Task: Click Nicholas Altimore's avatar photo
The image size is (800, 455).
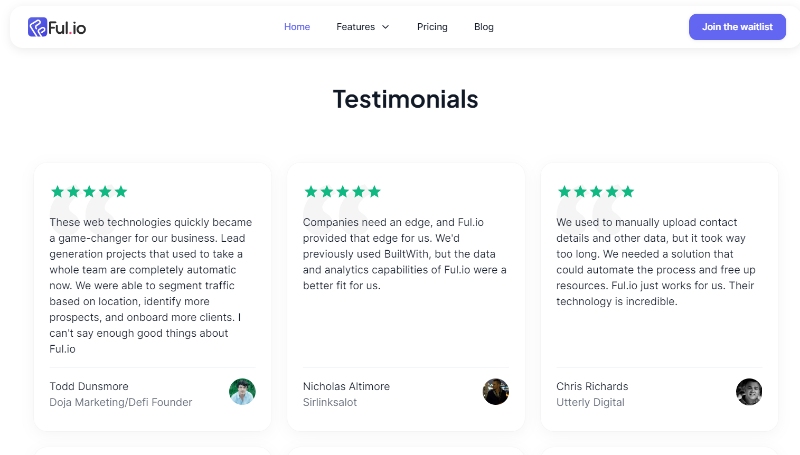Action: [496, 392]
